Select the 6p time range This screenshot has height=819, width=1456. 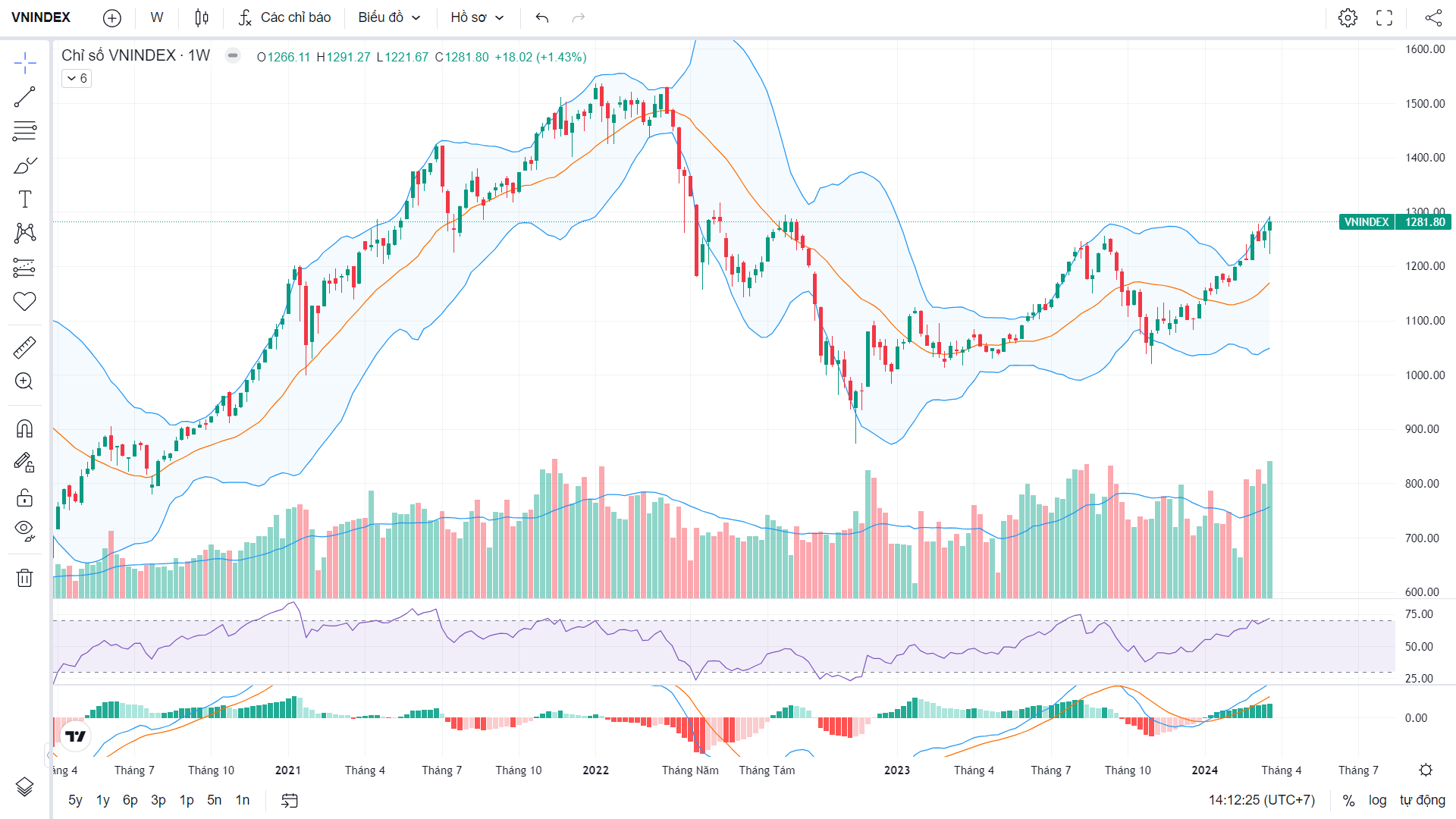click(130, 801)
